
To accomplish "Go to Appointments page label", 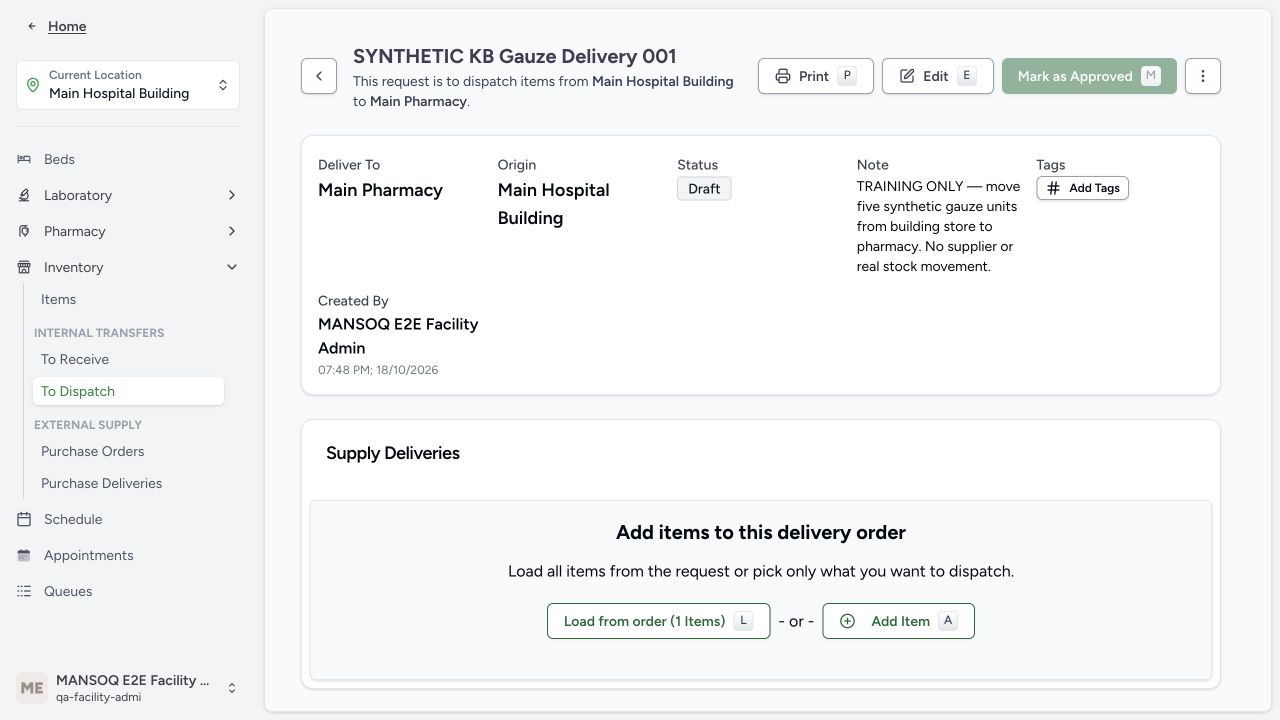I will [88, 555].
